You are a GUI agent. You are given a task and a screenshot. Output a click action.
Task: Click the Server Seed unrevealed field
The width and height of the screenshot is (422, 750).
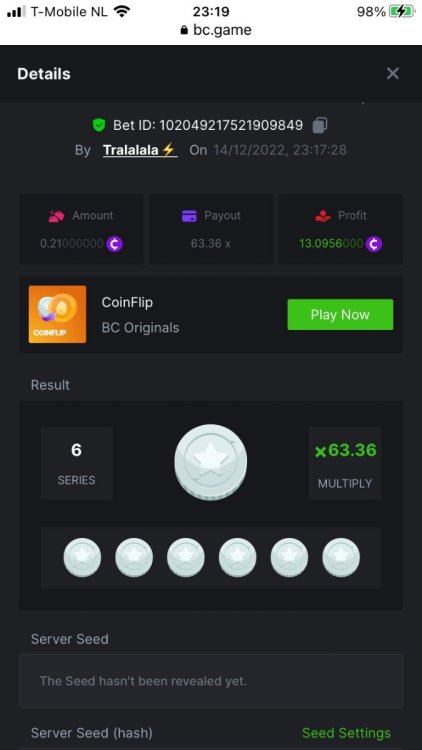coord(211,681)
